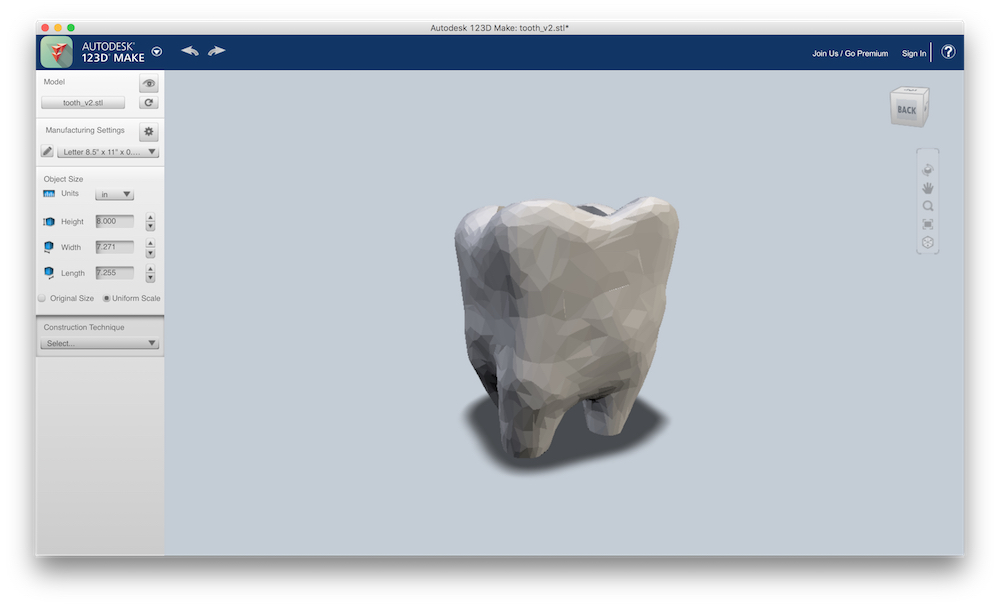Open the Units dropdown
Screen dimensions: 1000x607
tap(114, 194)
